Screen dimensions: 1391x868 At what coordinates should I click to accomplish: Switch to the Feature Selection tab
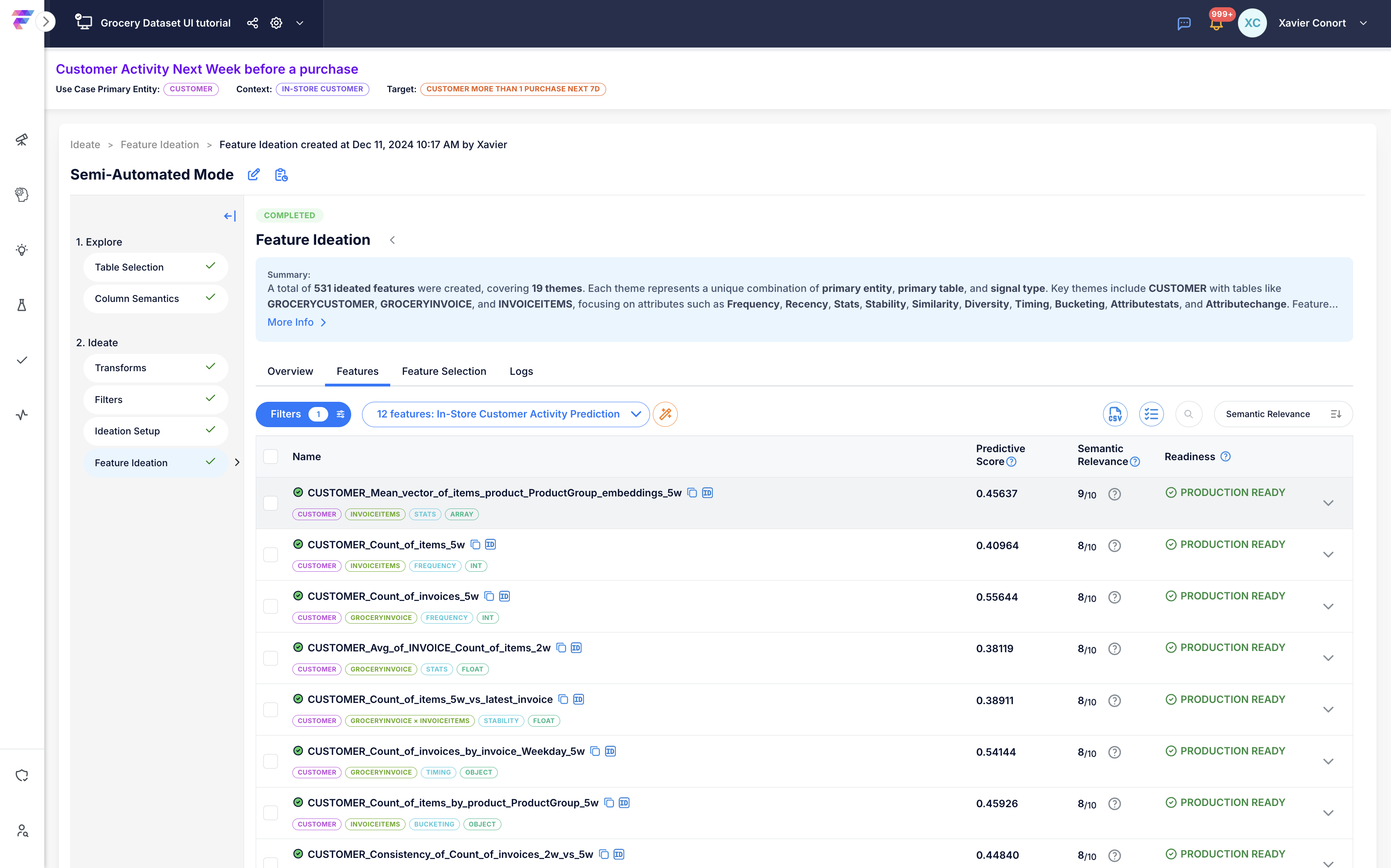tap(444, 372)
